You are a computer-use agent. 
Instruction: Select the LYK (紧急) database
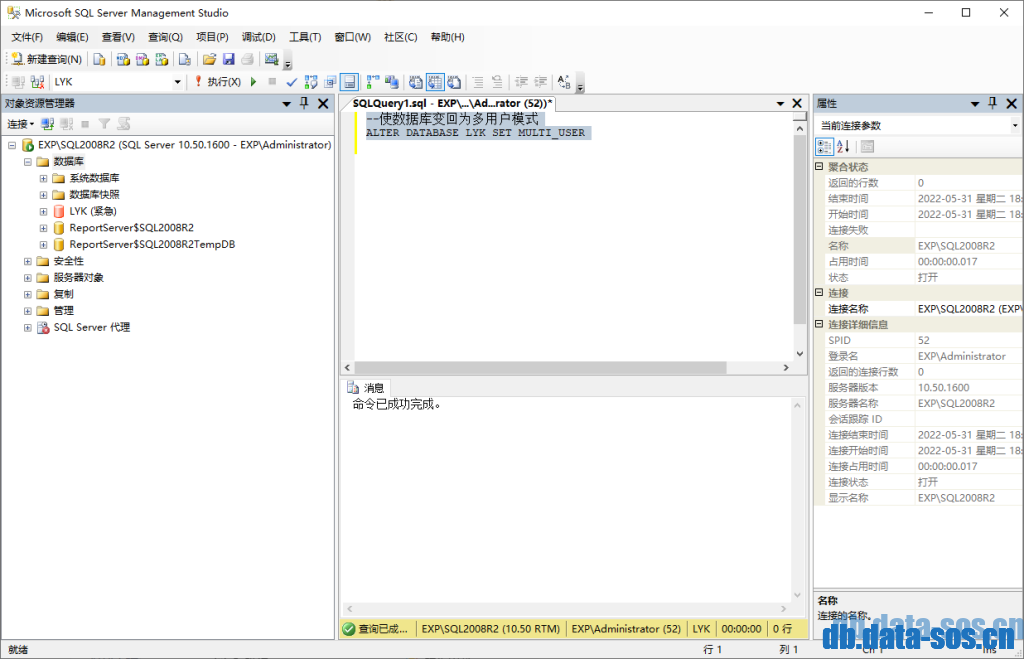point(93,212)
